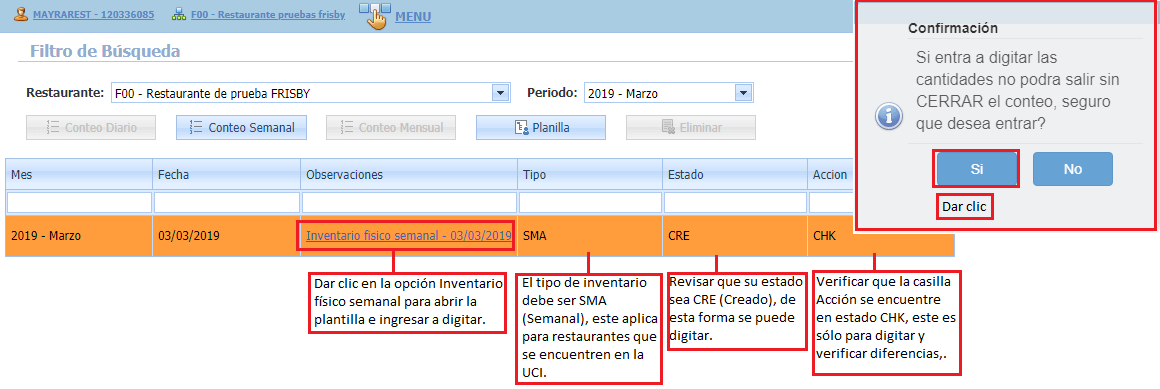Image resolution: width=1160 pixels, height=389 pixels.
Task: Click the delete icon in Eliminar button
Action: tap(668, 127)
